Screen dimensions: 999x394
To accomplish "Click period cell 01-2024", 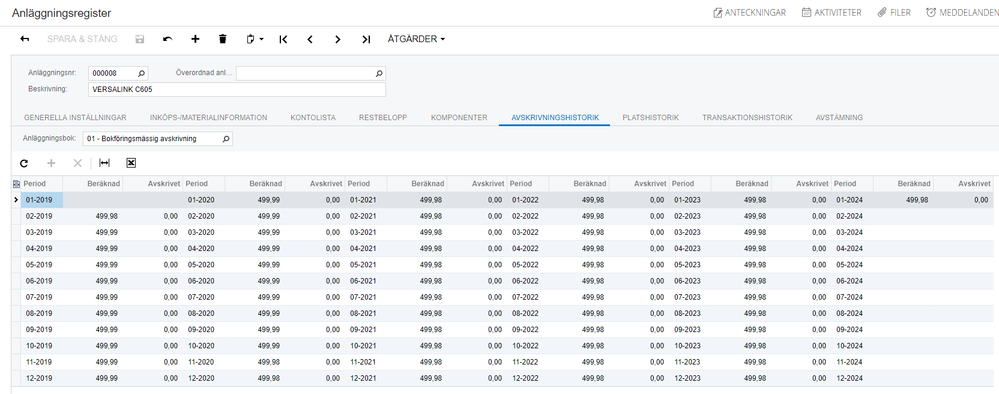I will [852, 200].
